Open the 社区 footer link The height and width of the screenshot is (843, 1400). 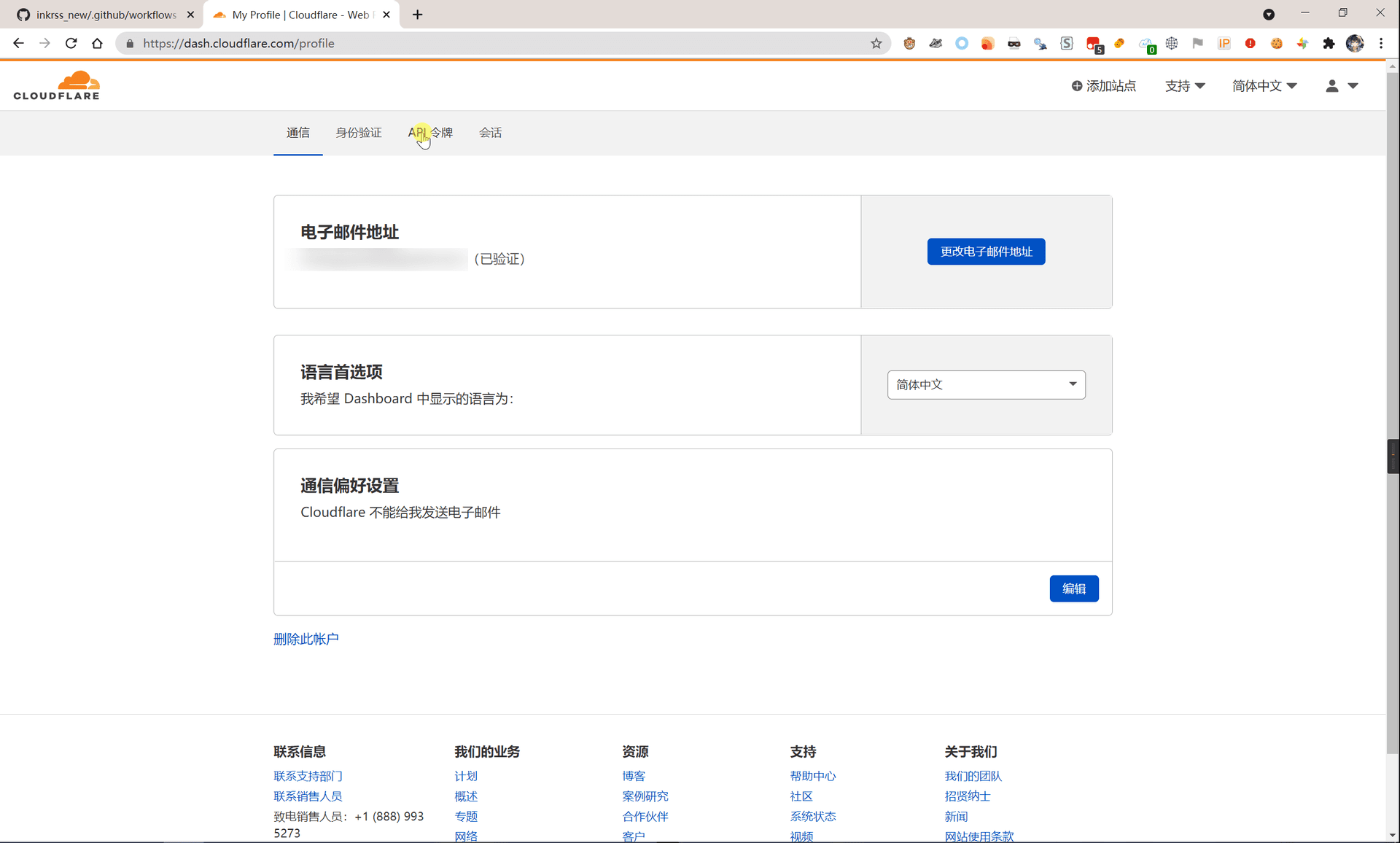(801, 796)
